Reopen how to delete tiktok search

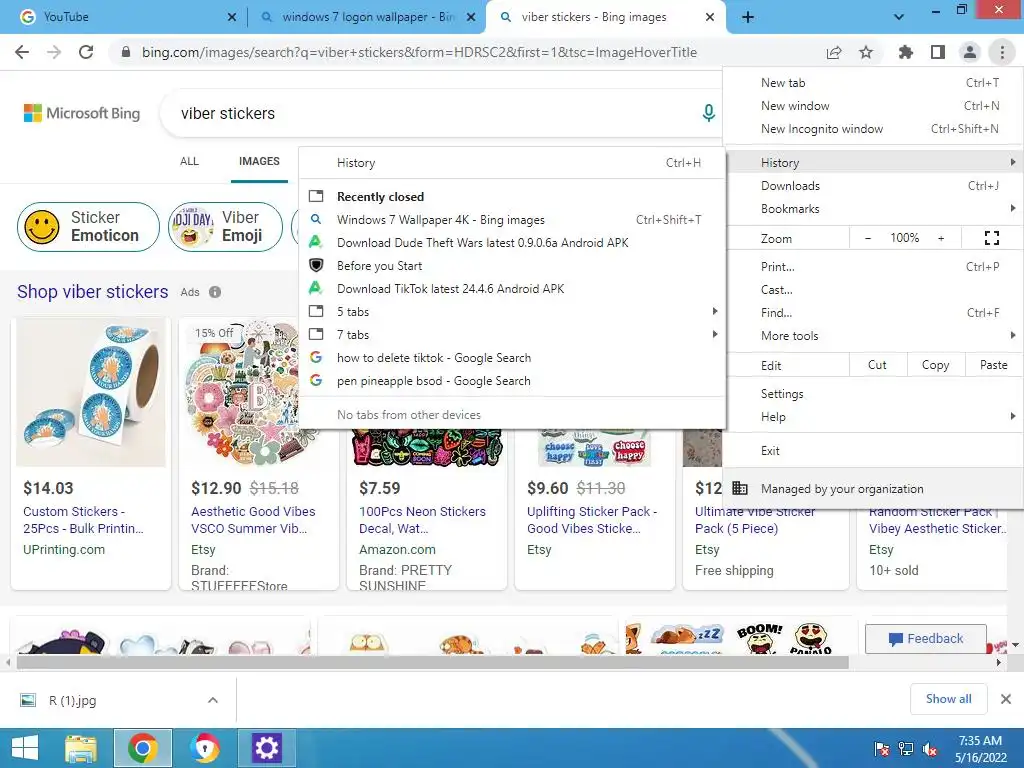512,358
